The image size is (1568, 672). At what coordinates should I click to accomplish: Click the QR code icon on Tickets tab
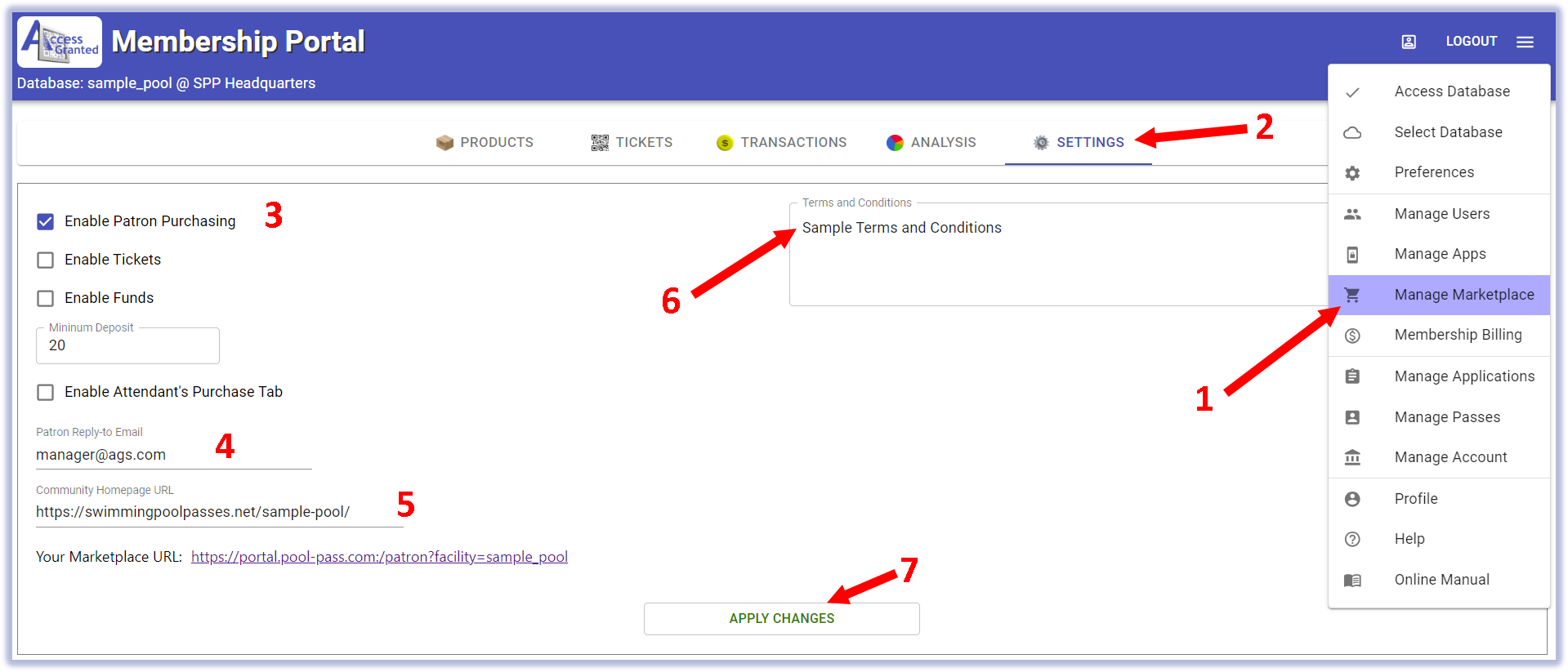600,143
